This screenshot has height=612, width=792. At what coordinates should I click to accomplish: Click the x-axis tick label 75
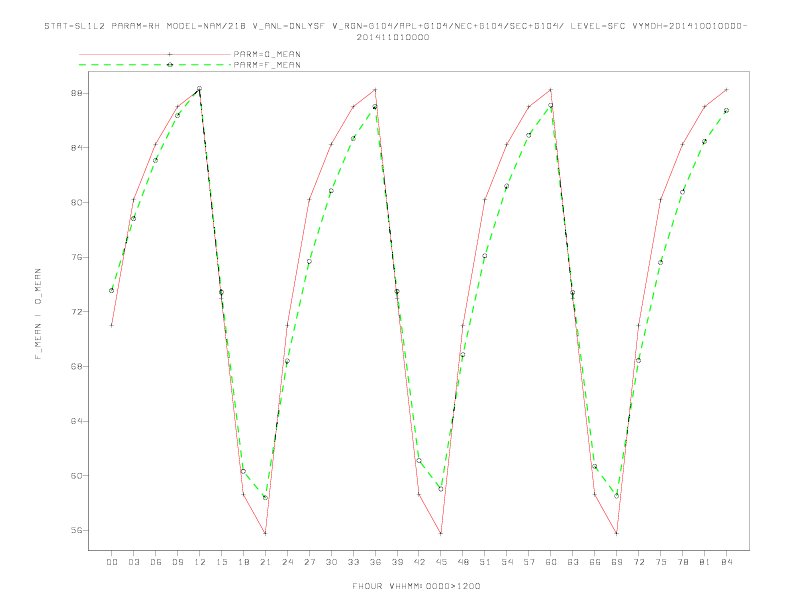pos(661,562)
